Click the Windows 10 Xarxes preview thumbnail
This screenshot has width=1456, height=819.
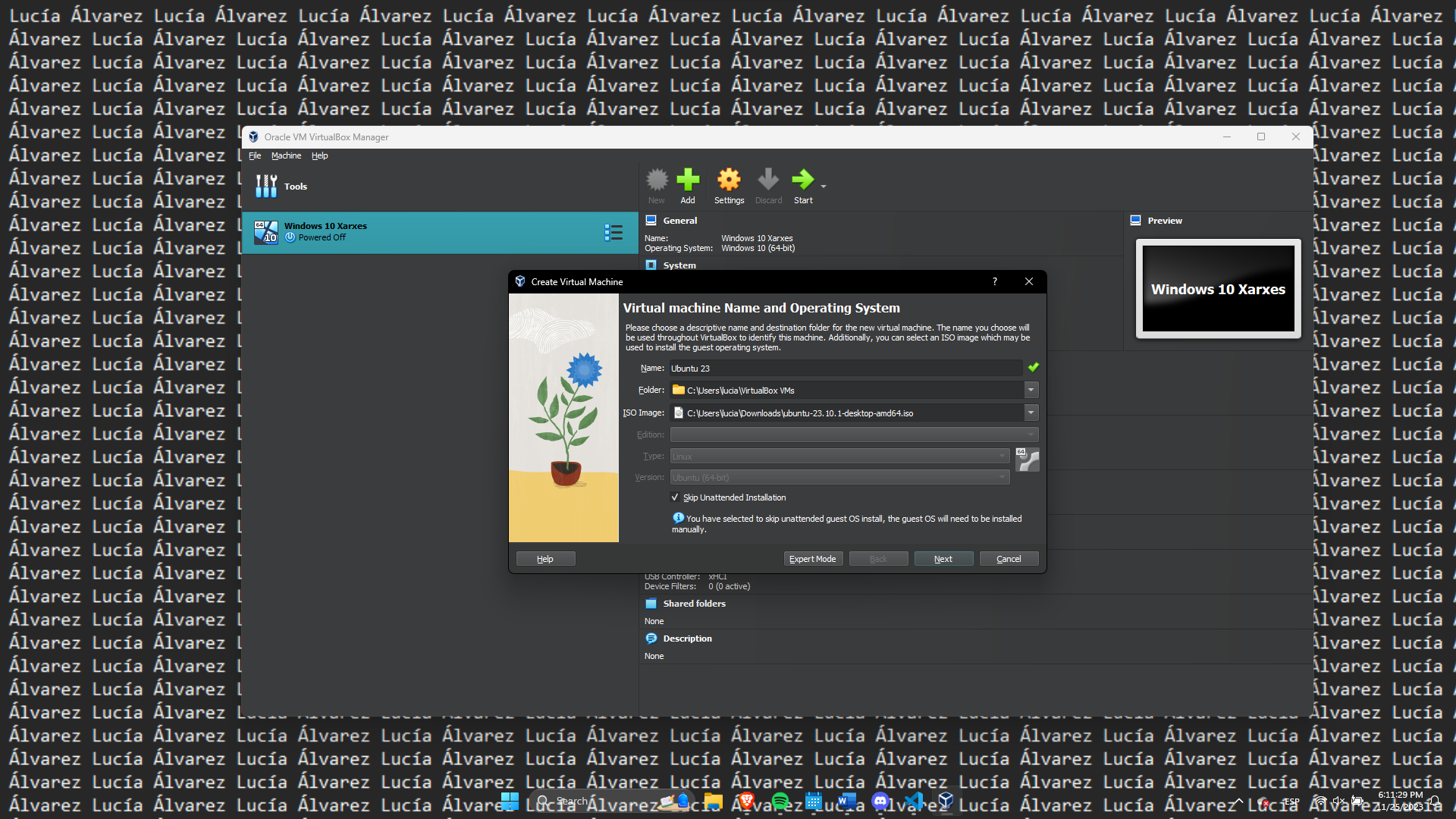(1218, 289)
